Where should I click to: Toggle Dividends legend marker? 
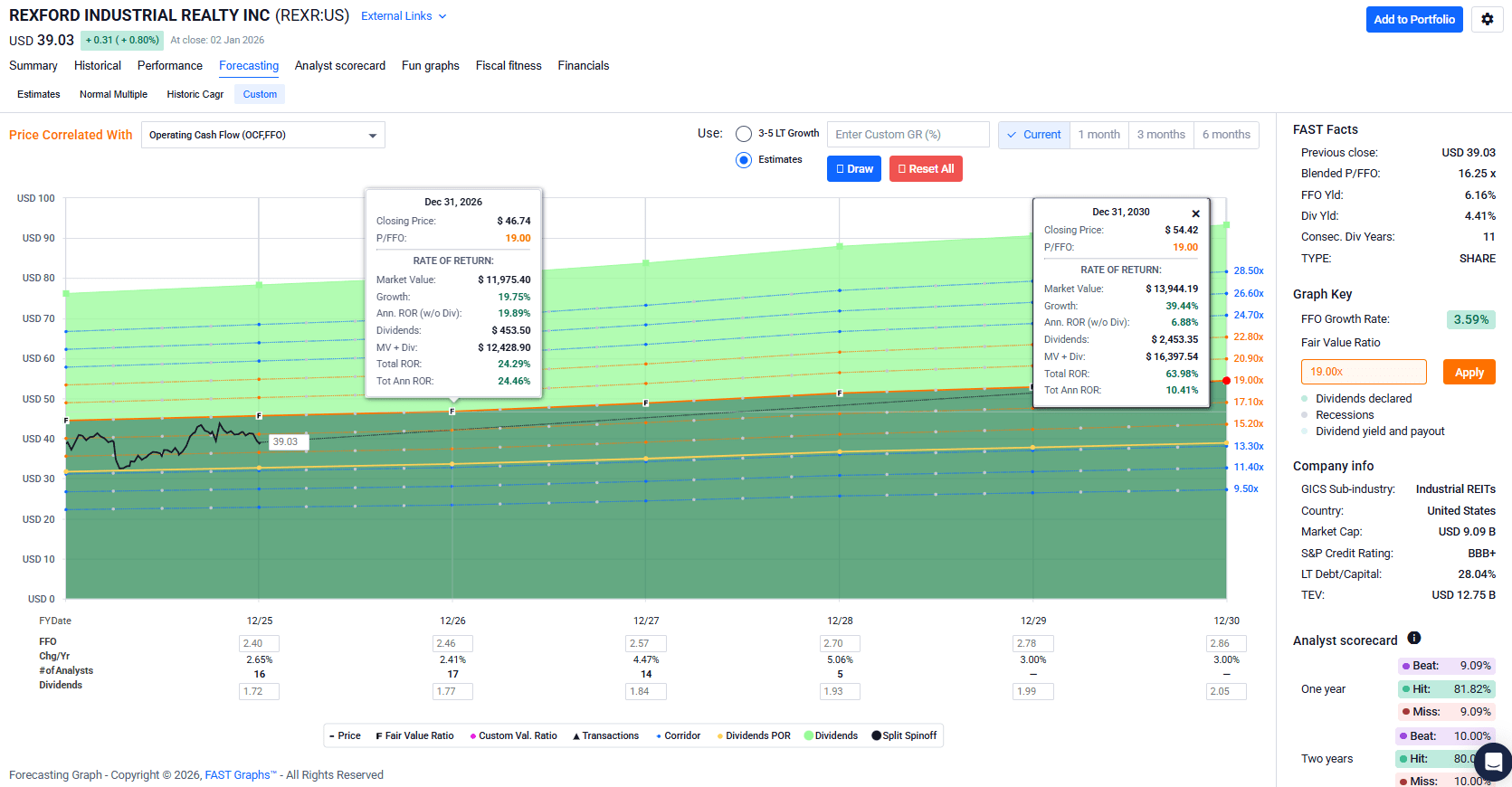[x=831, y=735]
